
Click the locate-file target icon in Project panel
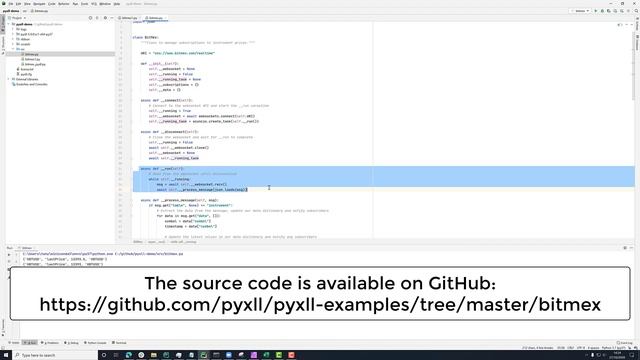(x=90, y=18)
